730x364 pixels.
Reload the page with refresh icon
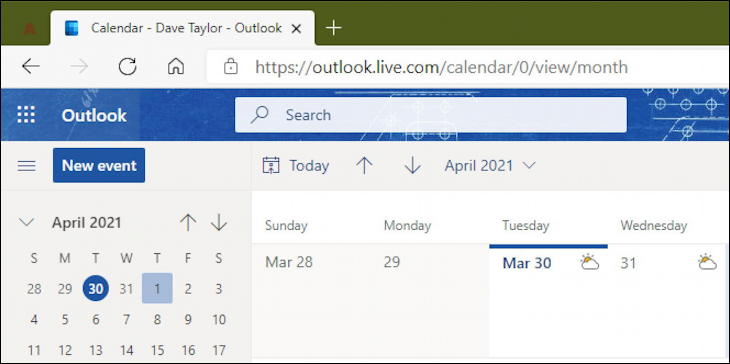(127, 67)
